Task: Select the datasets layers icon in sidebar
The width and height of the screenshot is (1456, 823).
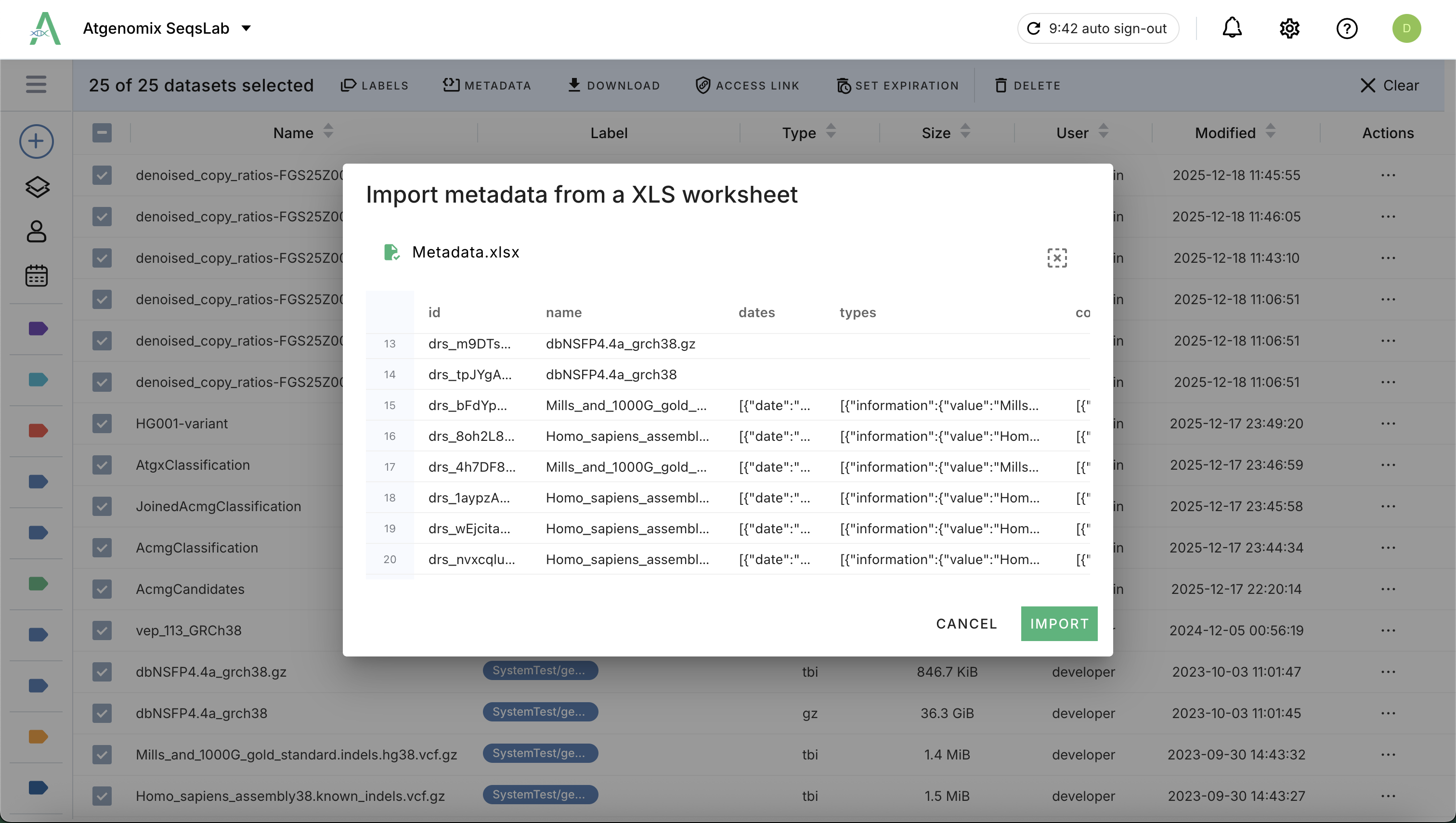Action: click(36, 187)
